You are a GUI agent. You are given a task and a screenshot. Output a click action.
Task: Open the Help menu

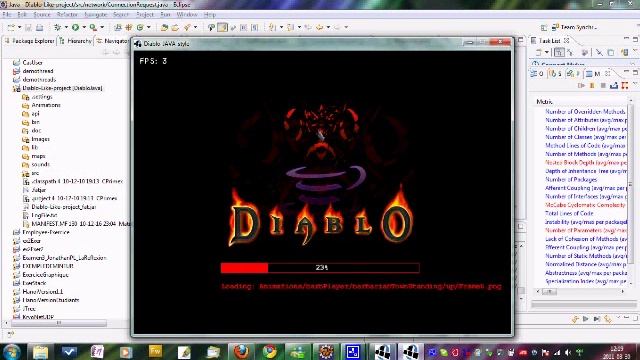tap(209, 14)
